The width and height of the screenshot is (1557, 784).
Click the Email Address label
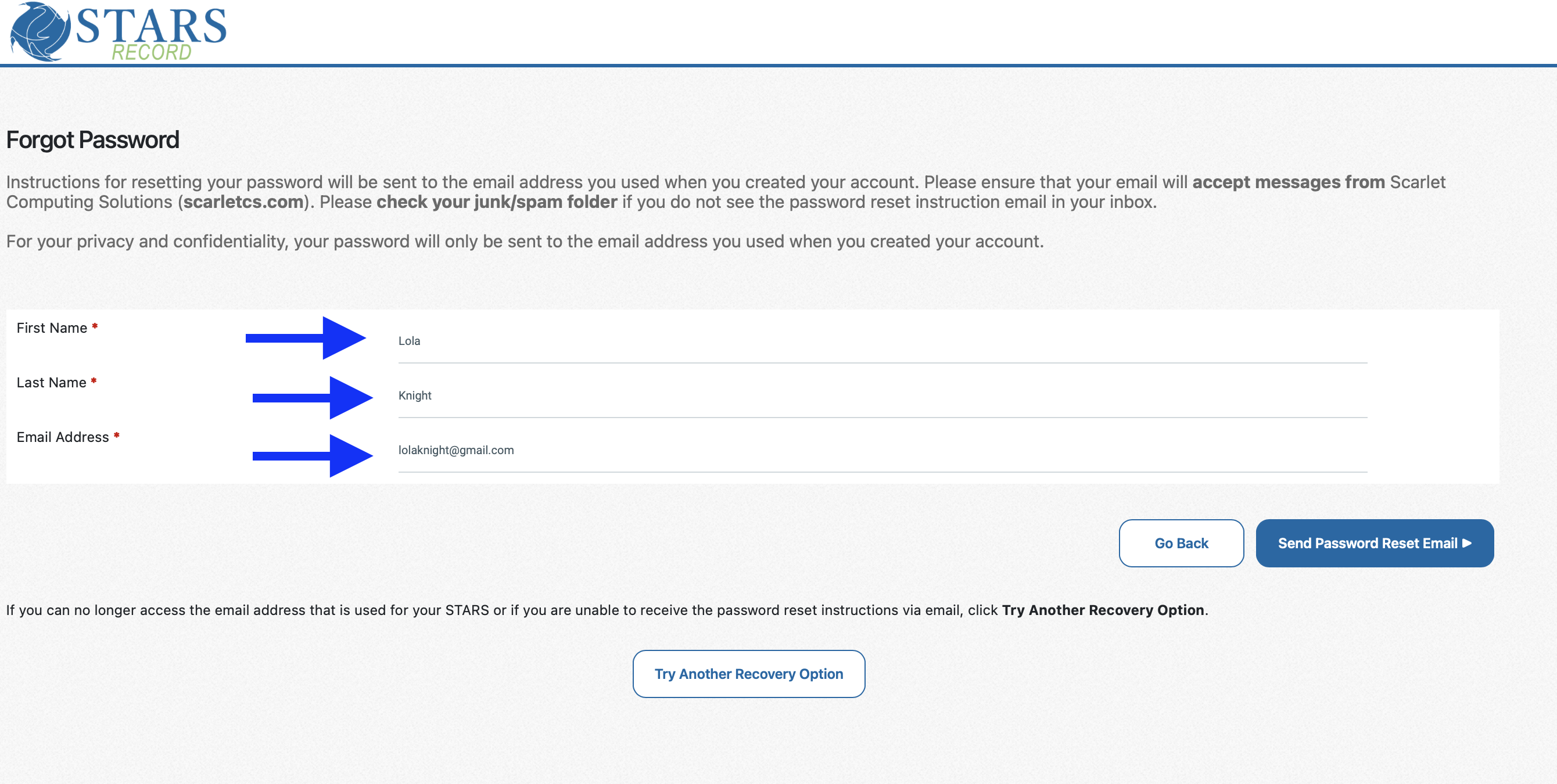pyautogui.click(x=63, y=437)
